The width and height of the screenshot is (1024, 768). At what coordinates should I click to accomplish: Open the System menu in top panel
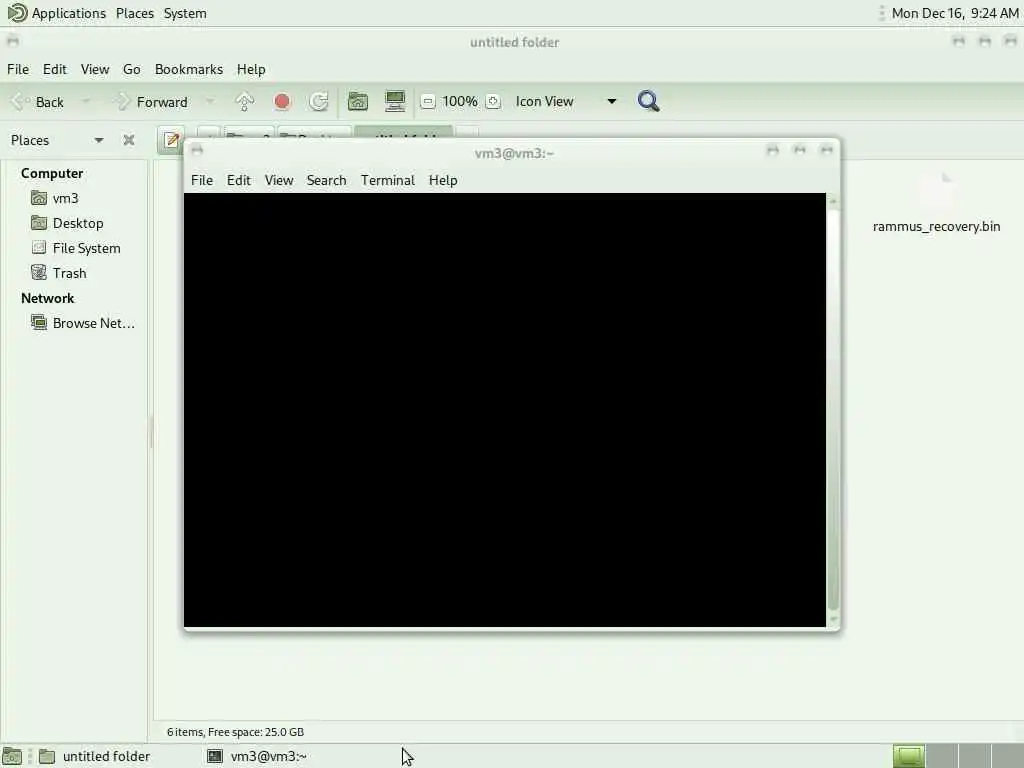coord(185,13)
